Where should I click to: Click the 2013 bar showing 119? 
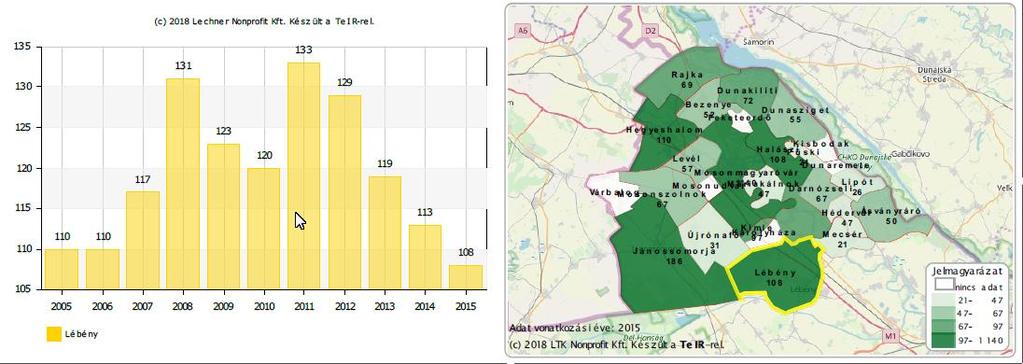click(x=385, y=232)
